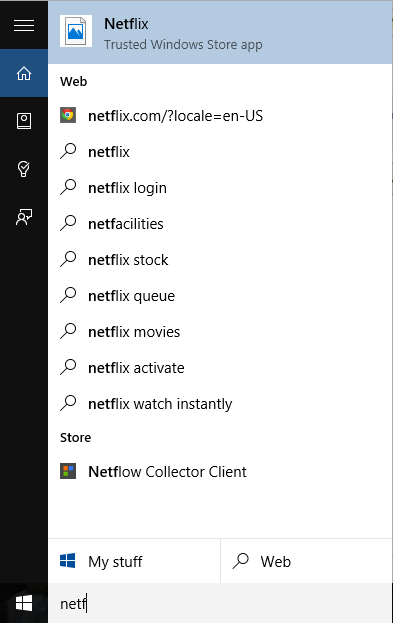Screen dimensions: 393x623
Task: Open the Notebook icon in sidebar
Action: click(24, 121)
